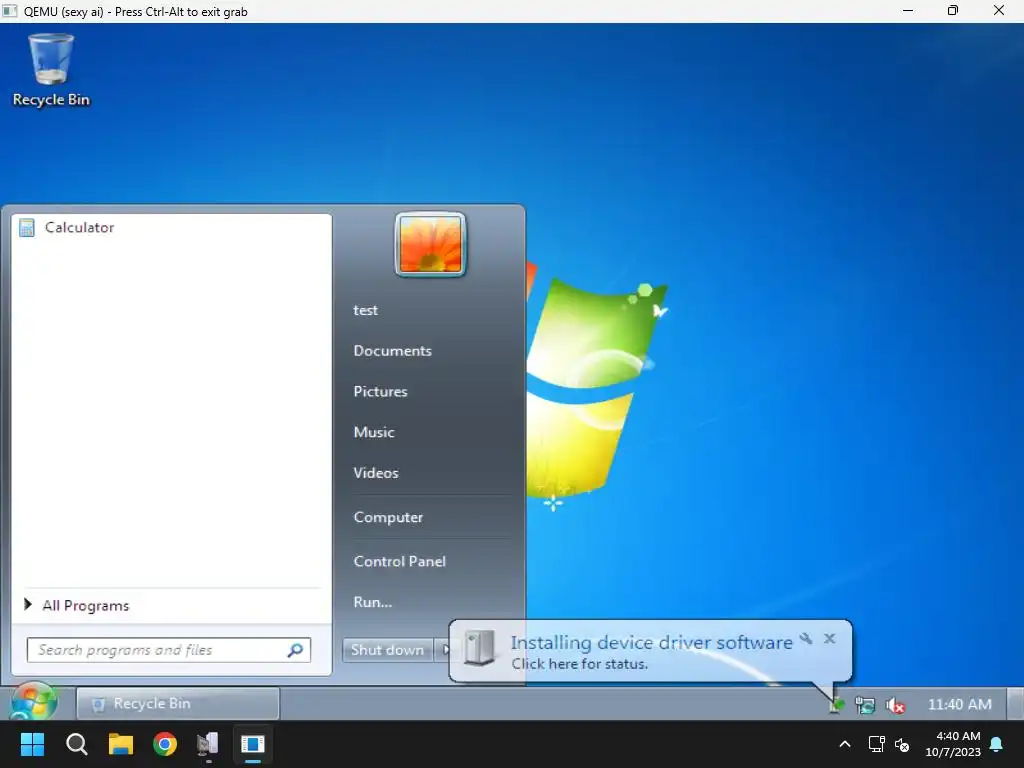Image resolution: width=1024 pixels, height=768 pixels.
Task: Open the Windows 11 Start button
Action: (32, 744)
